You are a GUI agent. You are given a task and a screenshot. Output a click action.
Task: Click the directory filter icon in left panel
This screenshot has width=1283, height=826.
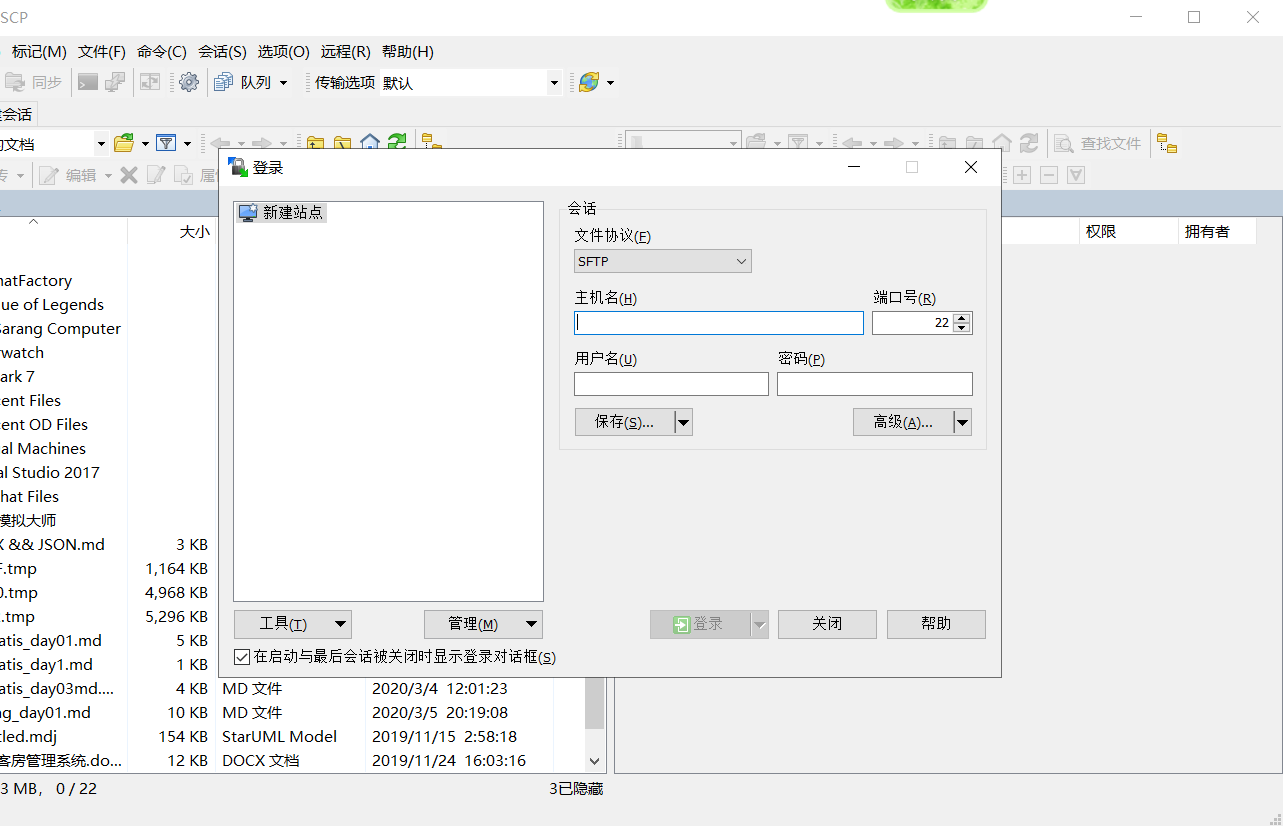pos(168,143)
